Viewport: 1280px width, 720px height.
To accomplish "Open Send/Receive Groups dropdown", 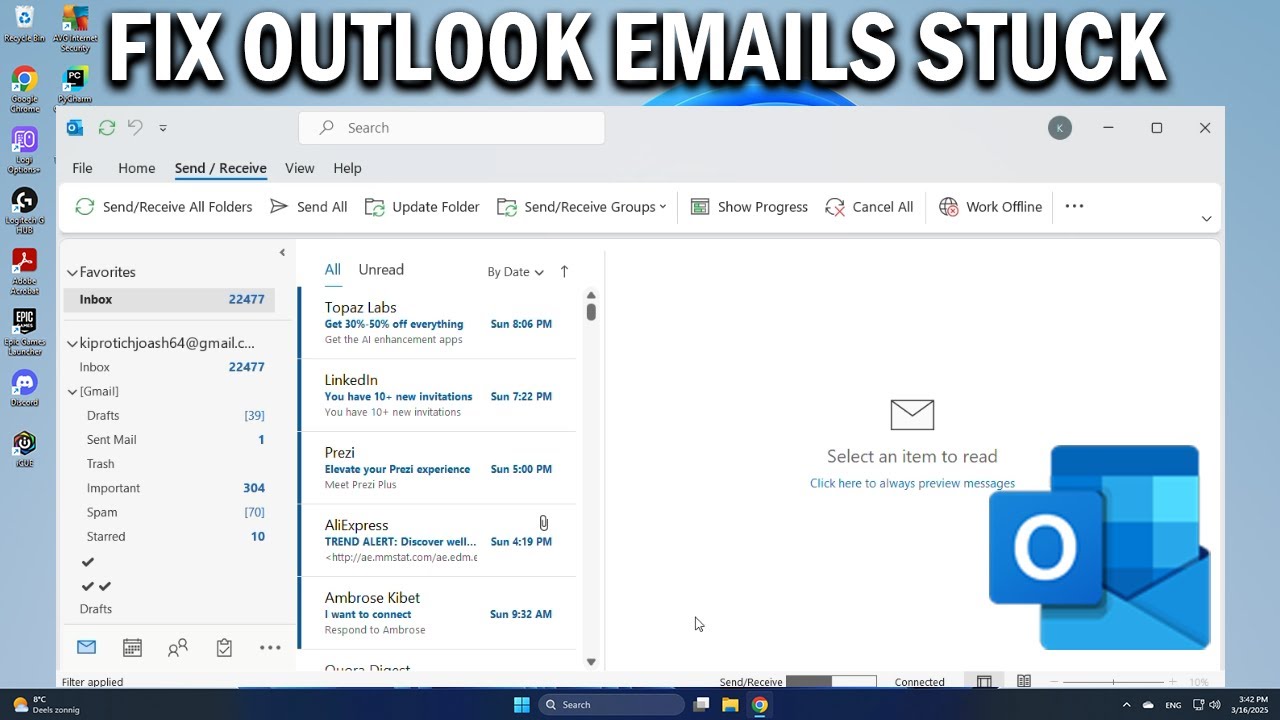I will (582, 207).
